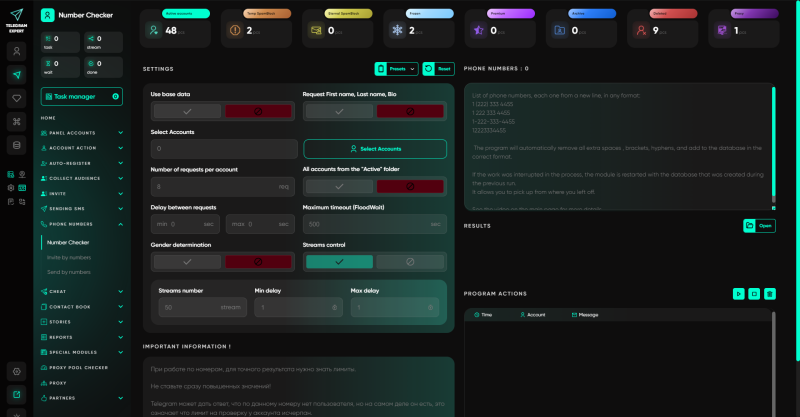
Task: Open Invite by numbers menu item
Action: tap(69, 257)
